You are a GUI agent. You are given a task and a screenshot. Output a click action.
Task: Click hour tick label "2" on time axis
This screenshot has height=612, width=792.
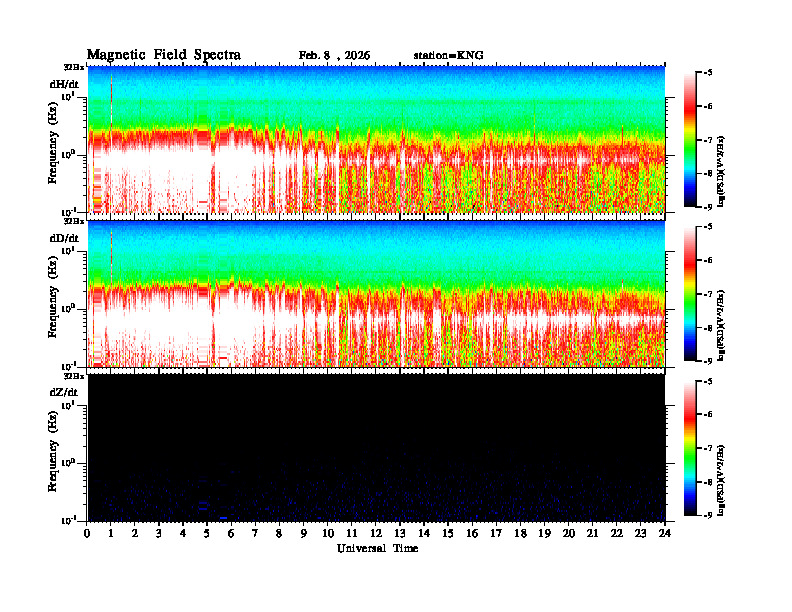(x=135, y=534)
